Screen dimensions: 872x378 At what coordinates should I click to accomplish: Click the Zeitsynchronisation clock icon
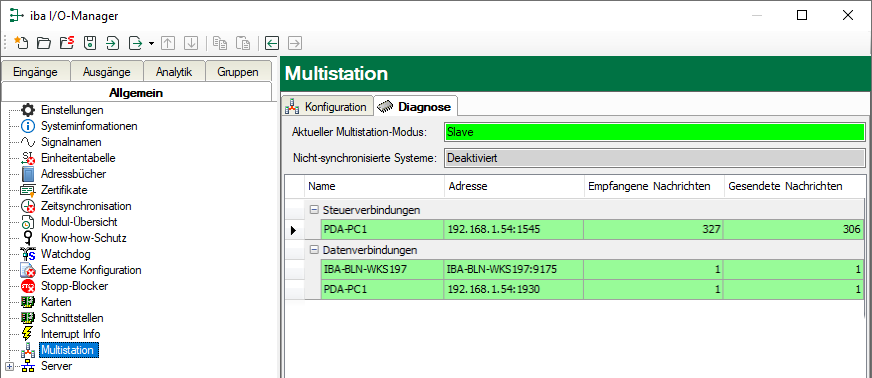click(x=28, y=206)
